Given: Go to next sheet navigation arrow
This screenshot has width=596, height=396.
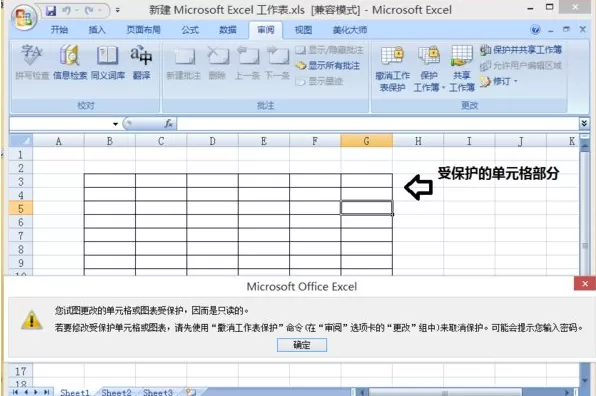Looking at the screenshot, I should point(36,392).
